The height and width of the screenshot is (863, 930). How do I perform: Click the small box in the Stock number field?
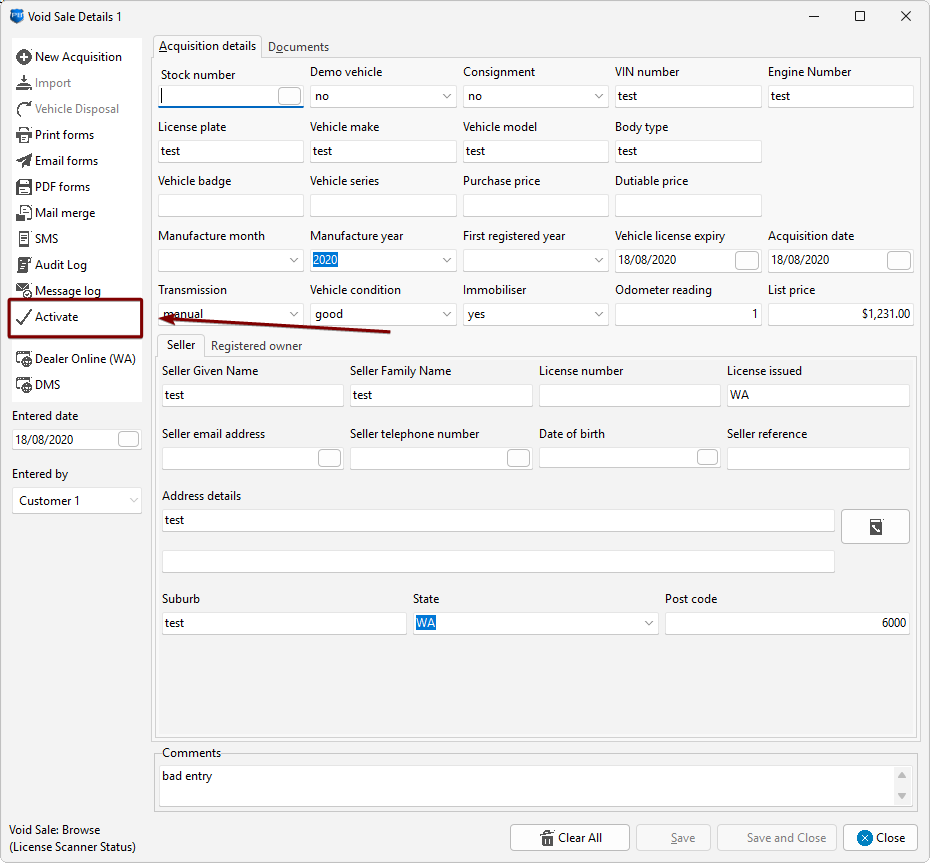click(289, 96)
